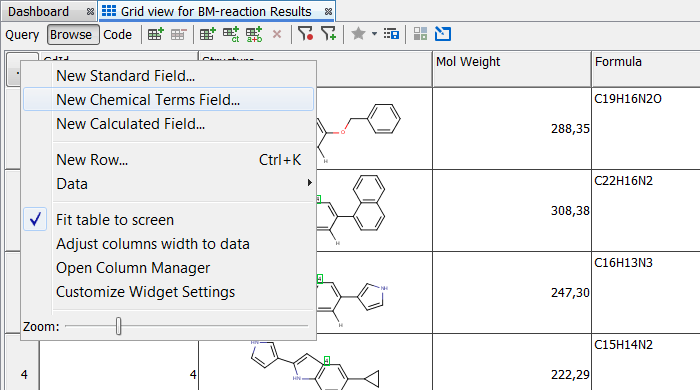Click the filter icon with red dot
700x390 pixels.
305,34
